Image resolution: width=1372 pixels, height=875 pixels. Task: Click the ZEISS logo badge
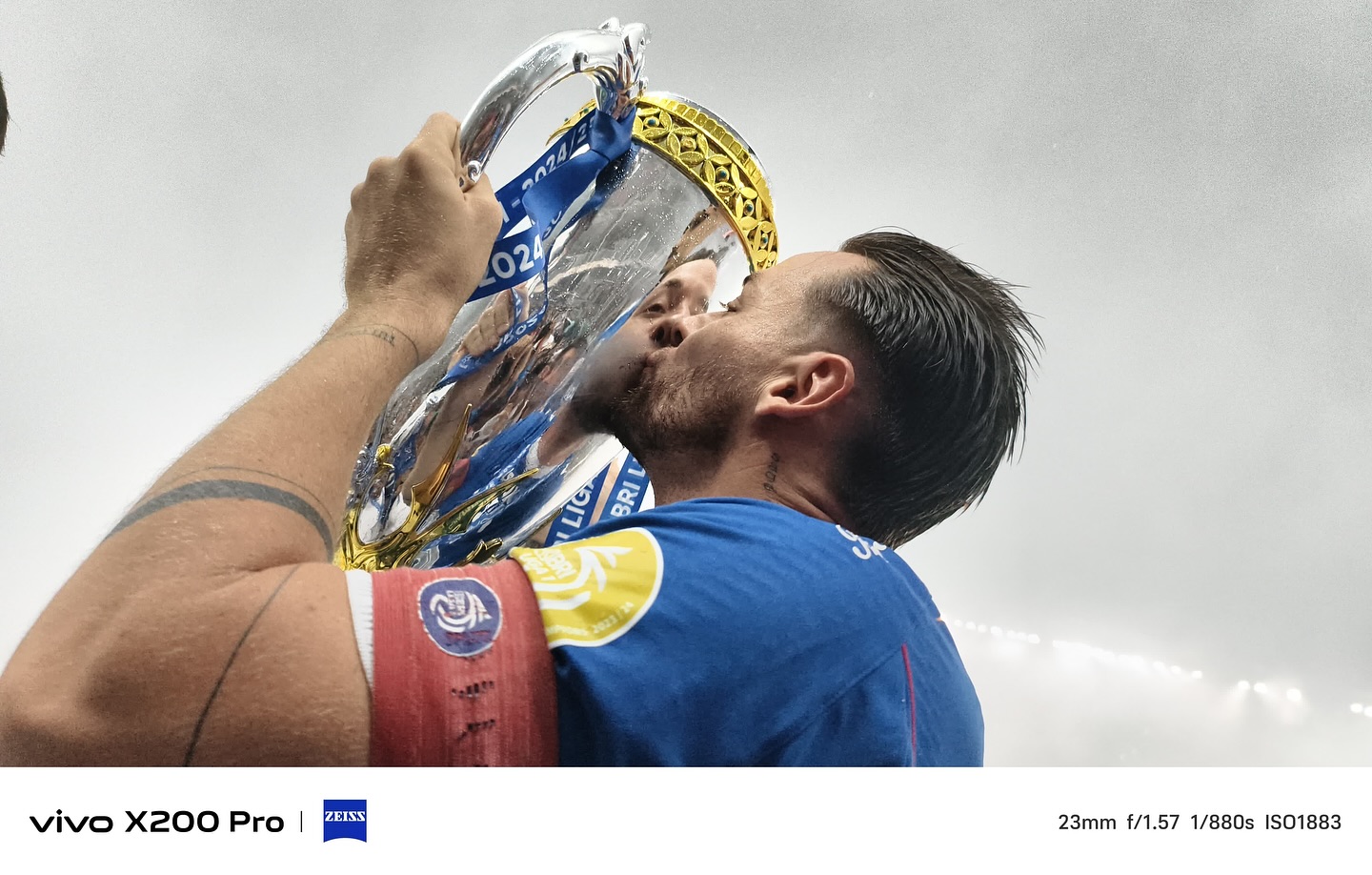[344, 821]
